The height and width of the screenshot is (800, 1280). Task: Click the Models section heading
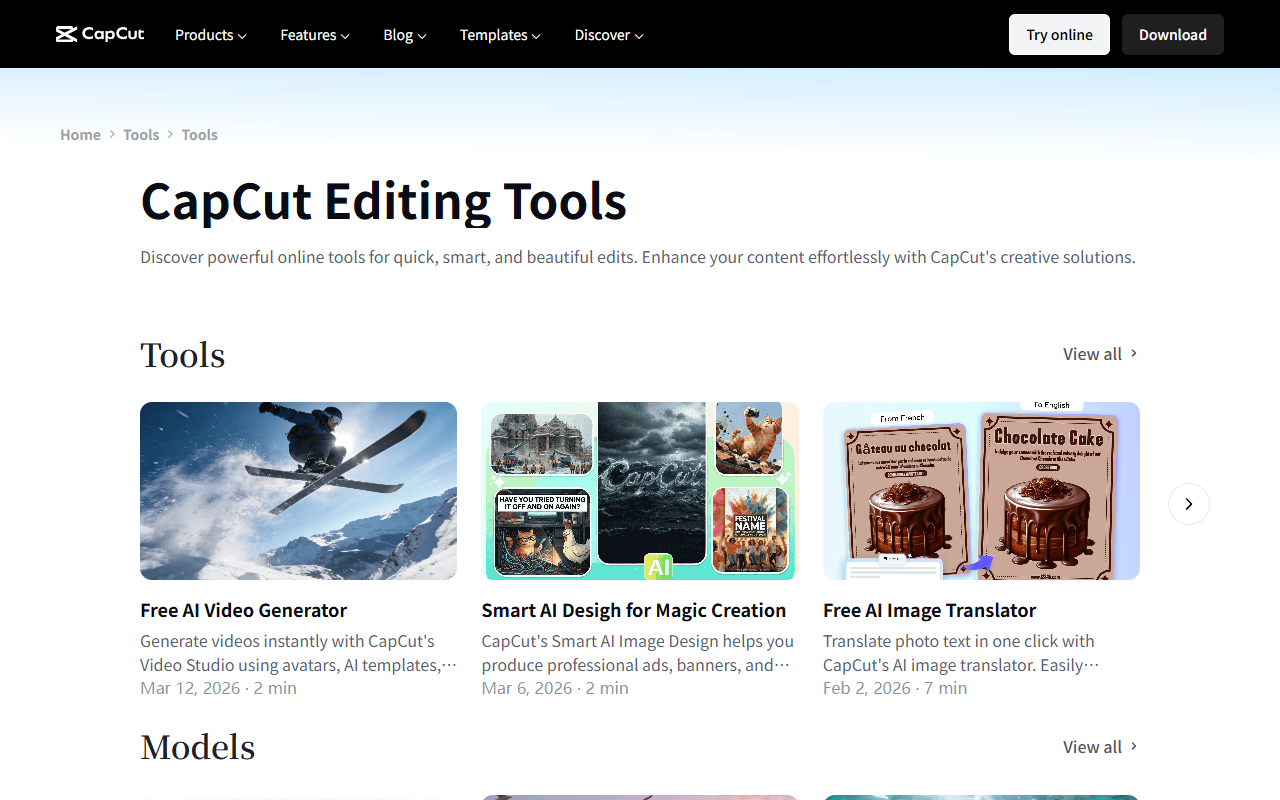(198, 748)
